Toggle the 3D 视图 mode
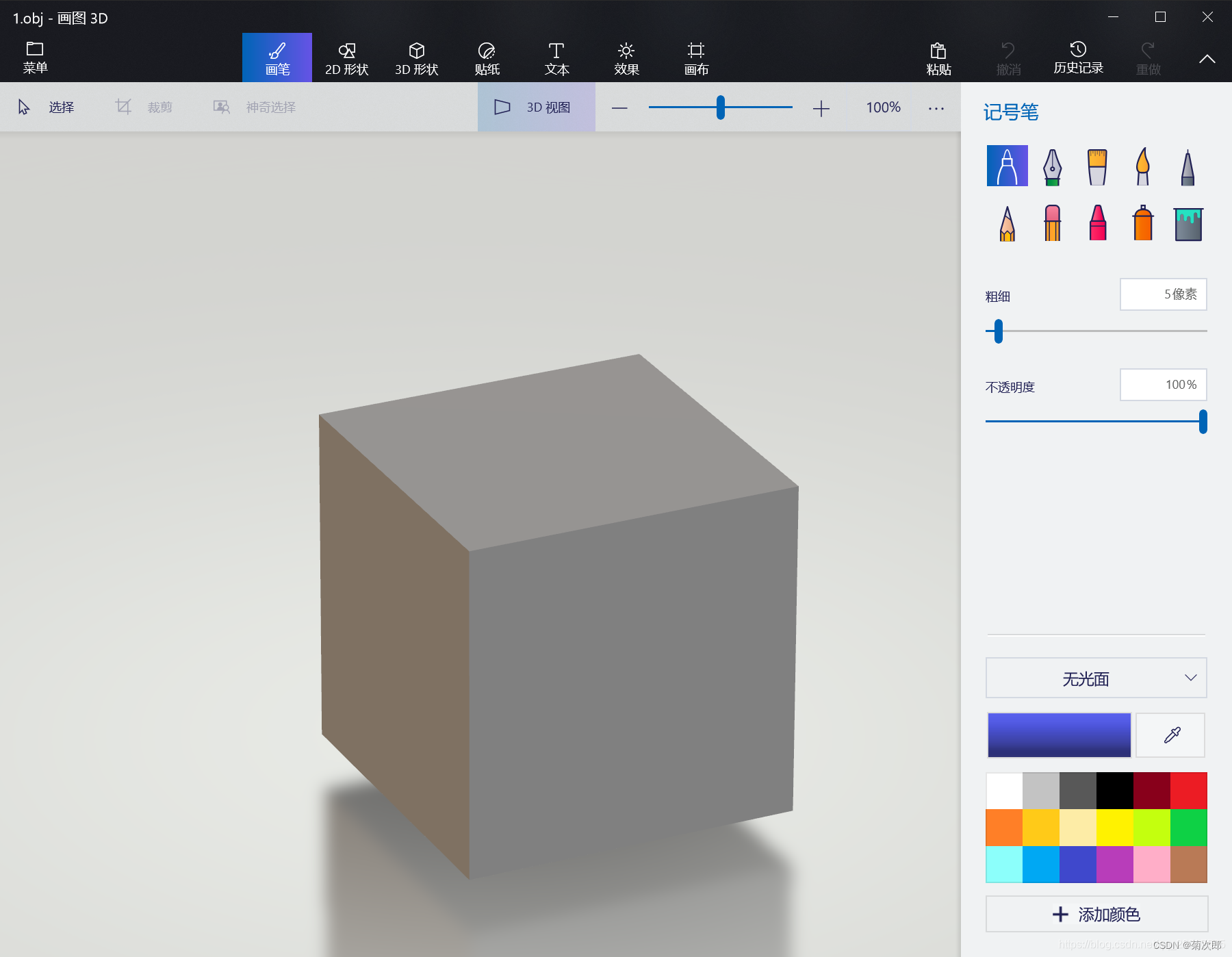Viewport: 1232px width, 957px height. click(x=536, y=107)
